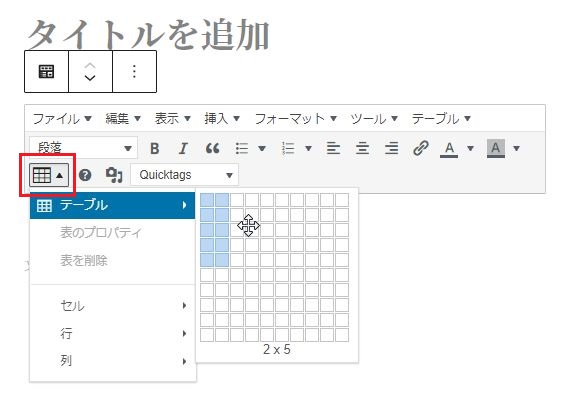Open the フォーマット menu

(x=295, y=119)
